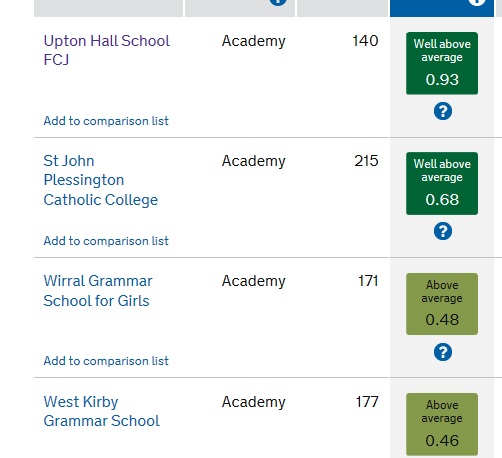Click pupil count 140 for Upton Hall
The height and width of the screenshot is (458, 502).
coord(365,41)
